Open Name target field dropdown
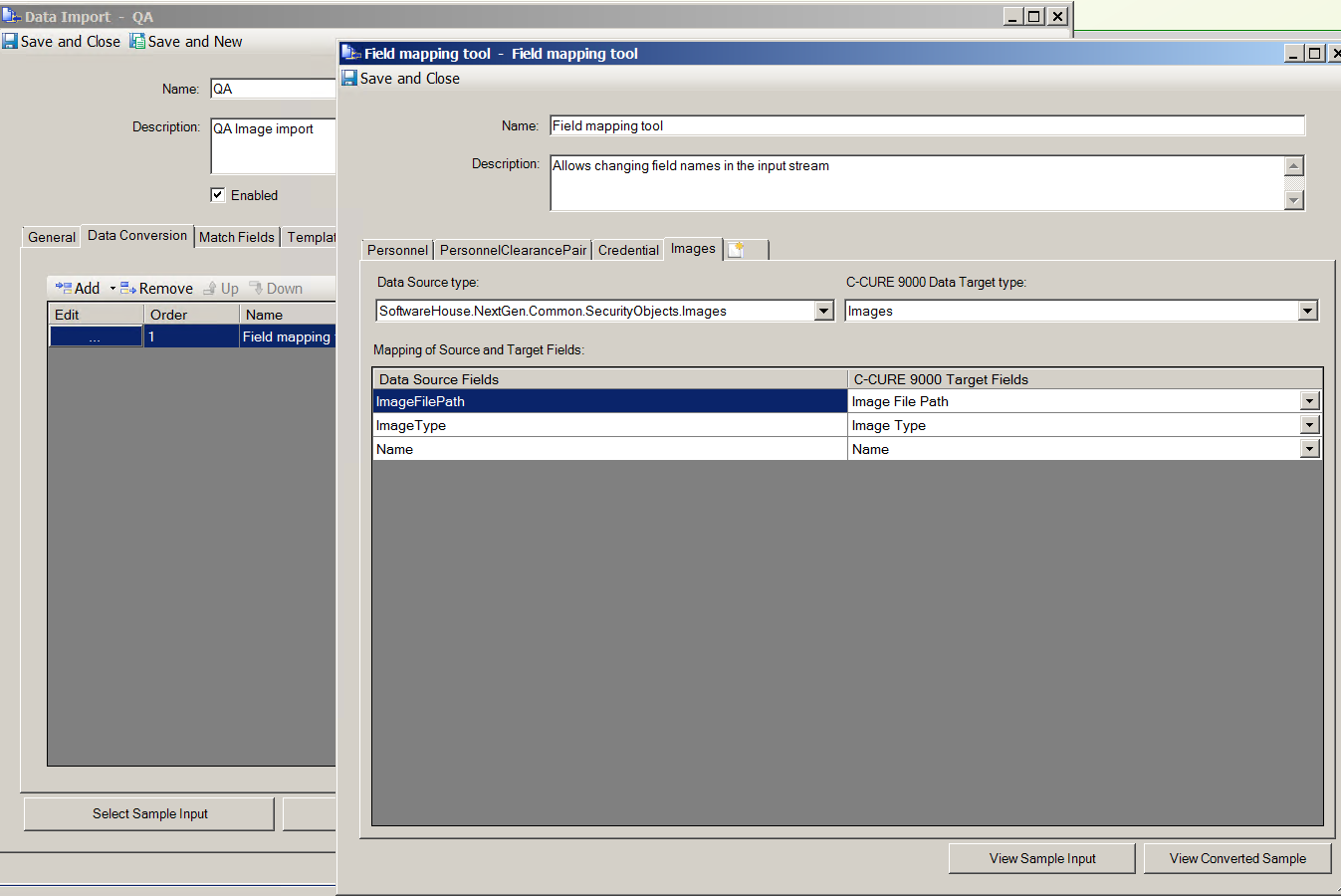 pyautogui.click(x=1310, y=449)
